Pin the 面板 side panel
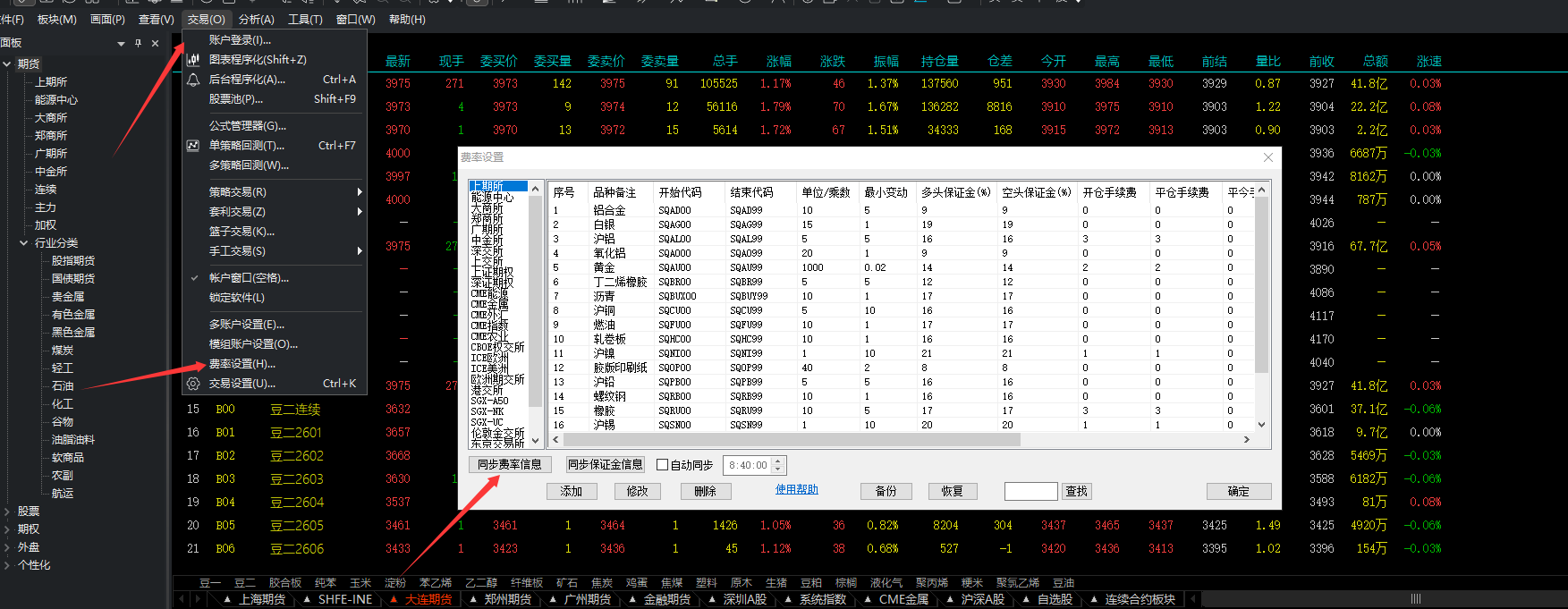The image size is (1568, 609). (138, 43)
